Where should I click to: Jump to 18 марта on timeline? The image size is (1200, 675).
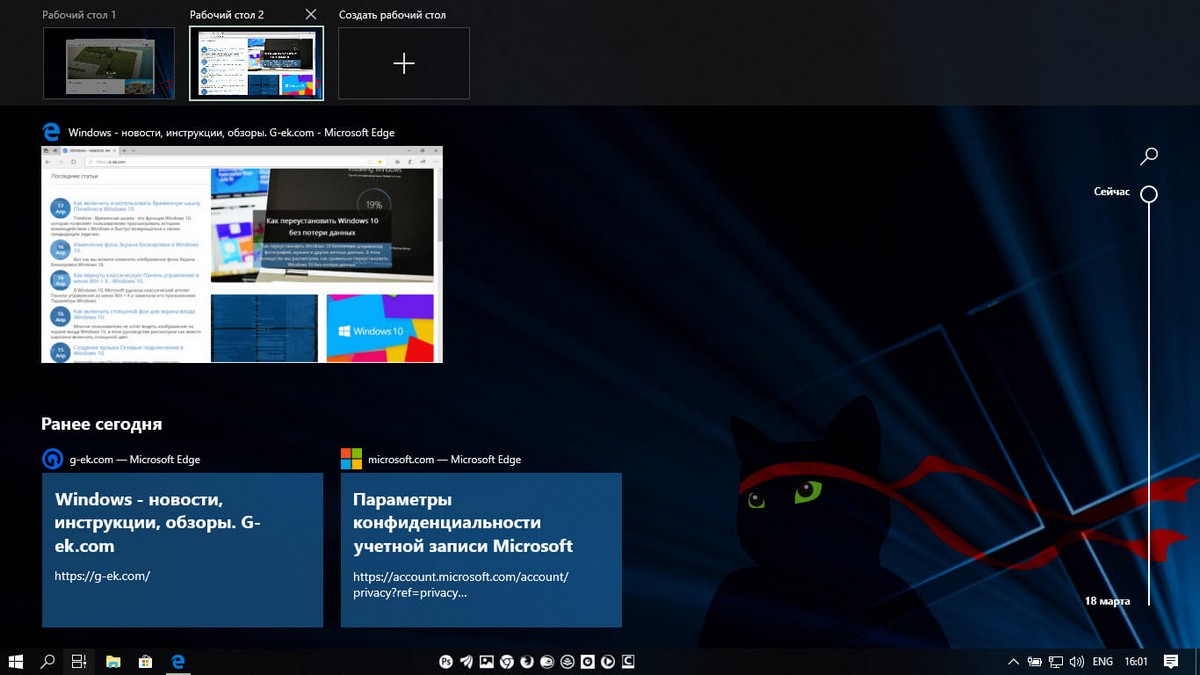click(1107, 601)
